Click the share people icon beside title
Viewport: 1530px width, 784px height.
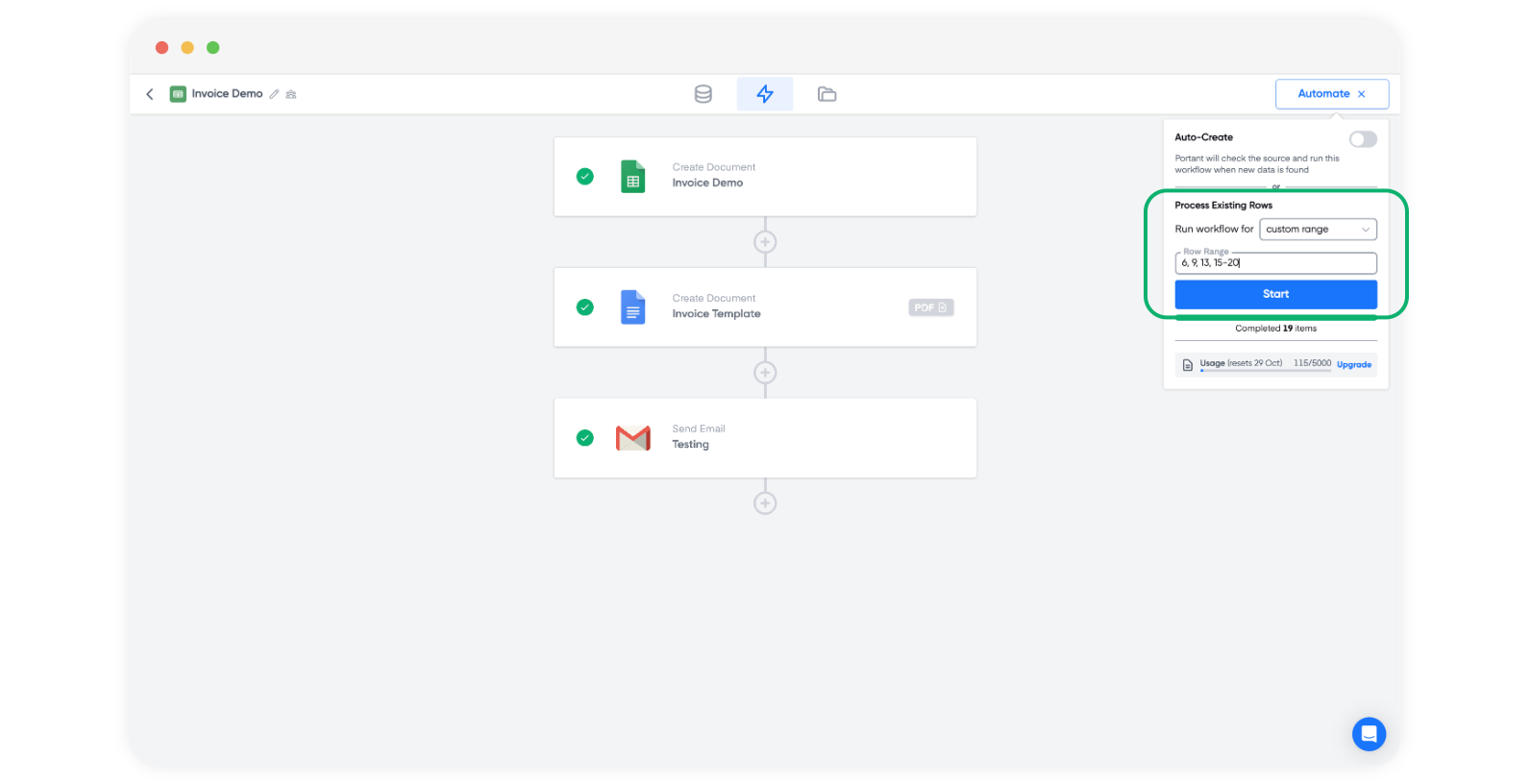pos(291,94)
